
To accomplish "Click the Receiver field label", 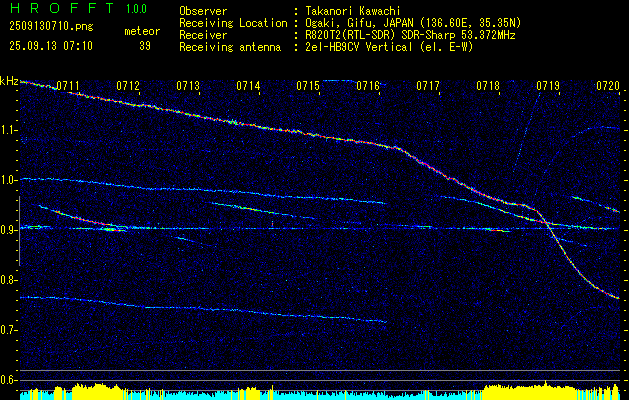I will (x=203, y=35).
